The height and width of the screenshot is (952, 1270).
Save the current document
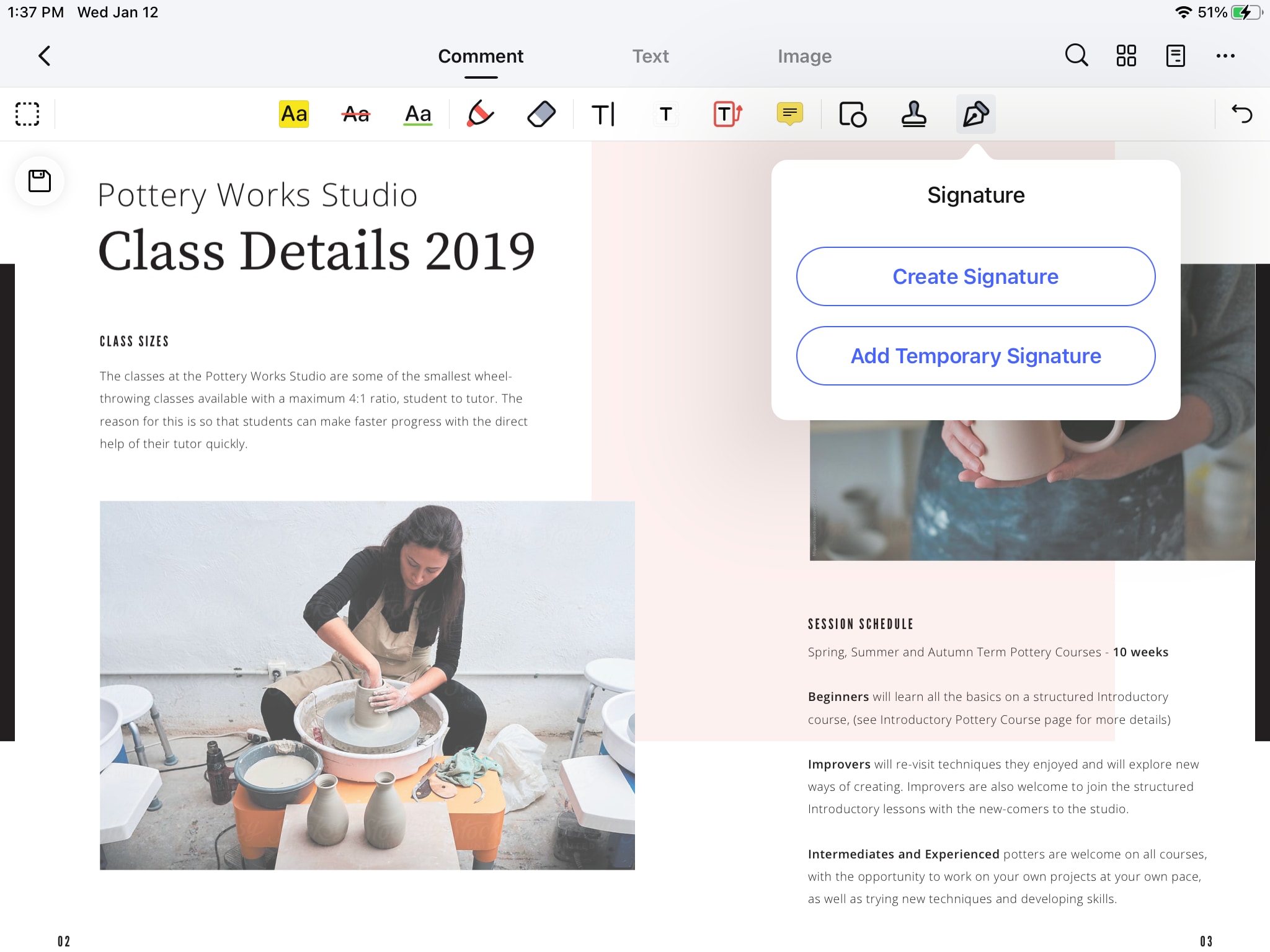[x=40, y=180]
